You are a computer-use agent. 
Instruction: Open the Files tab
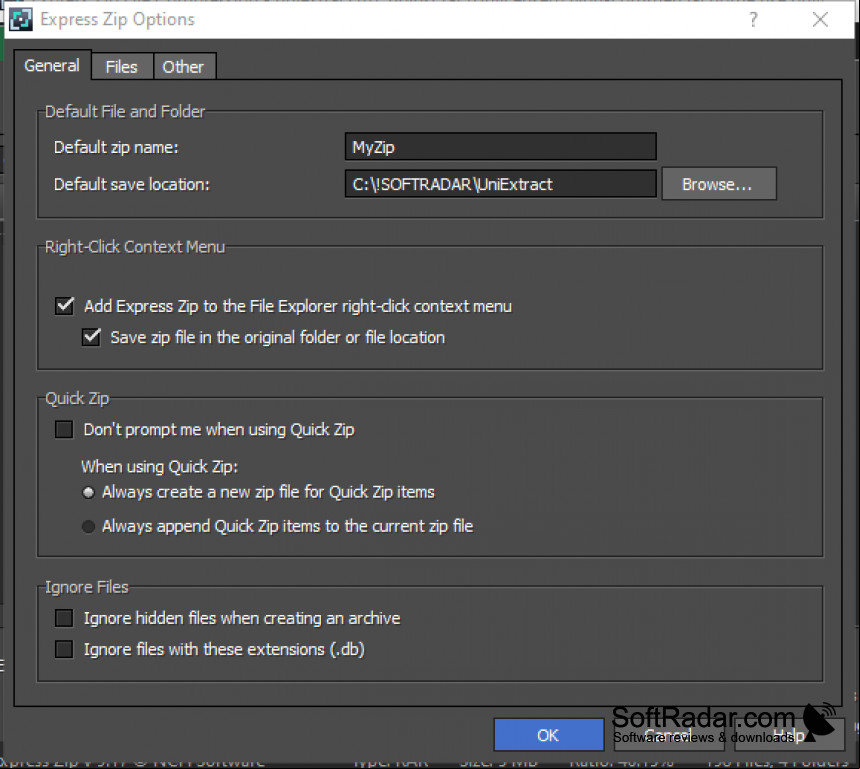point(122,67)
